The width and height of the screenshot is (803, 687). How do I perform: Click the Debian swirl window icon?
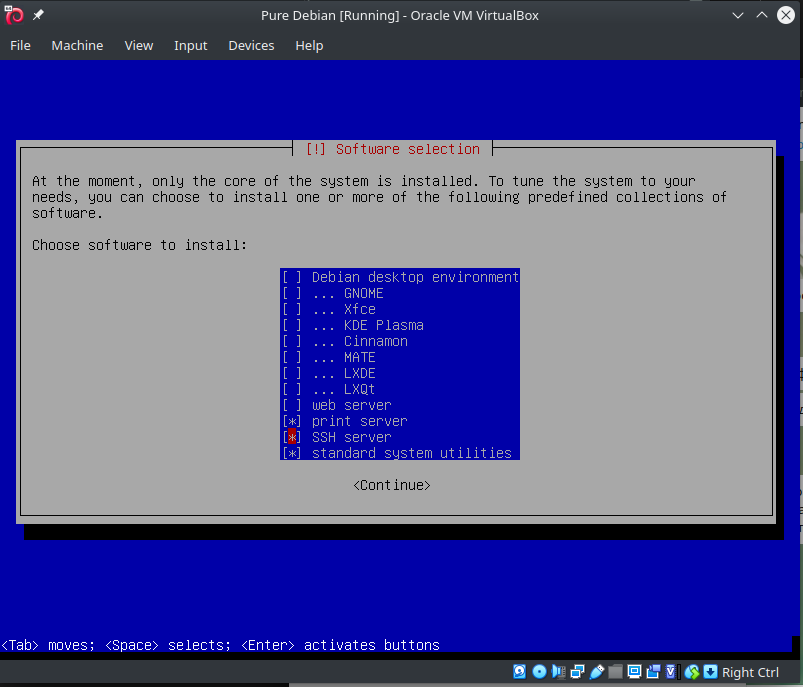[14, 15]
